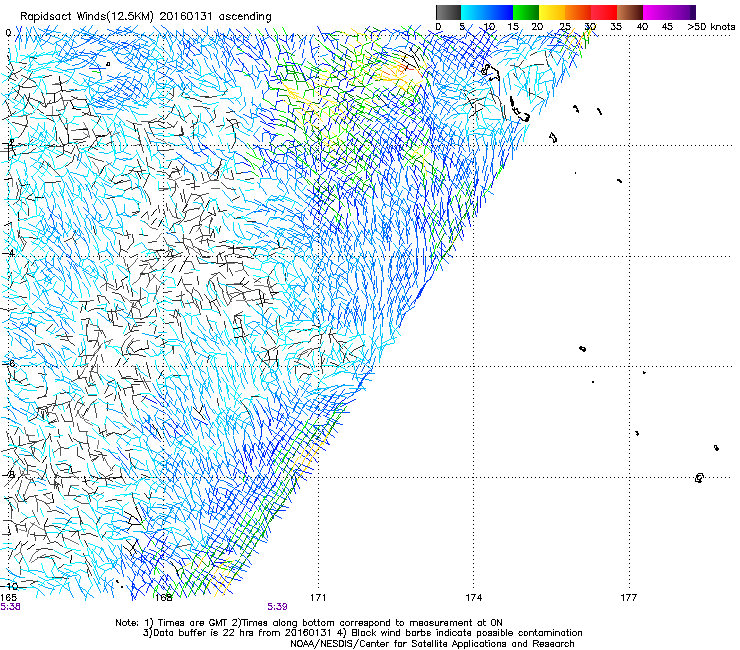Click the longitude label "165"

[x=8, y=598]
